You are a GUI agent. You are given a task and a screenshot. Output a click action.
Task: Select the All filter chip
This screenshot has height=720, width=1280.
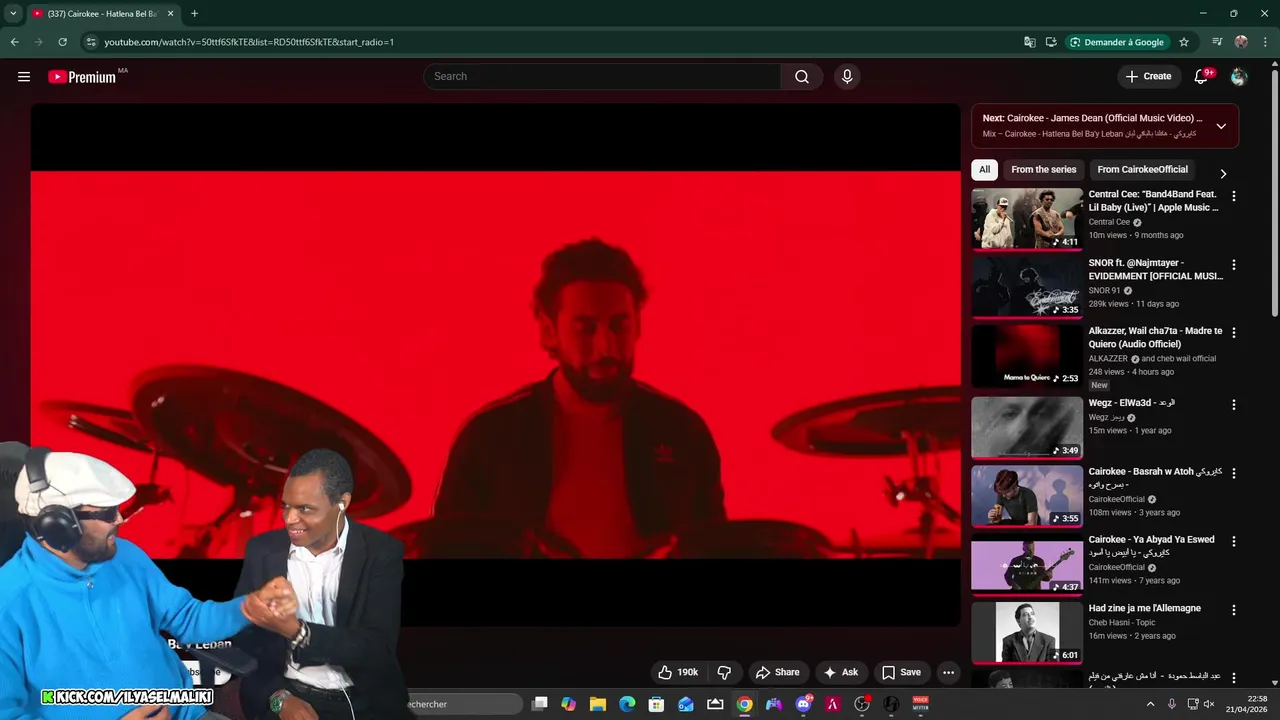tap(985, 169)
